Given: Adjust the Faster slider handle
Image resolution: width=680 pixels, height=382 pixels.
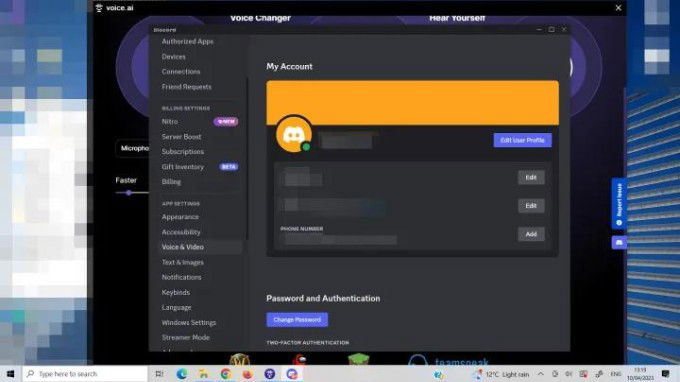Looking at the screenshot, I should point(128,193).
